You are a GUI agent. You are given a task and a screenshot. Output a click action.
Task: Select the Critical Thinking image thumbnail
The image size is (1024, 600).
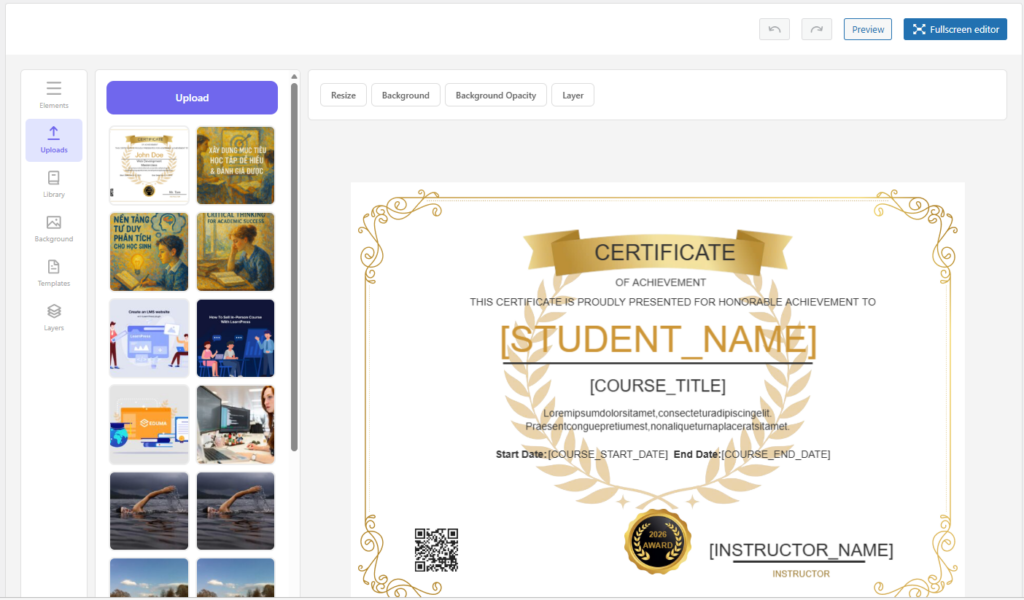coord(235,251)
